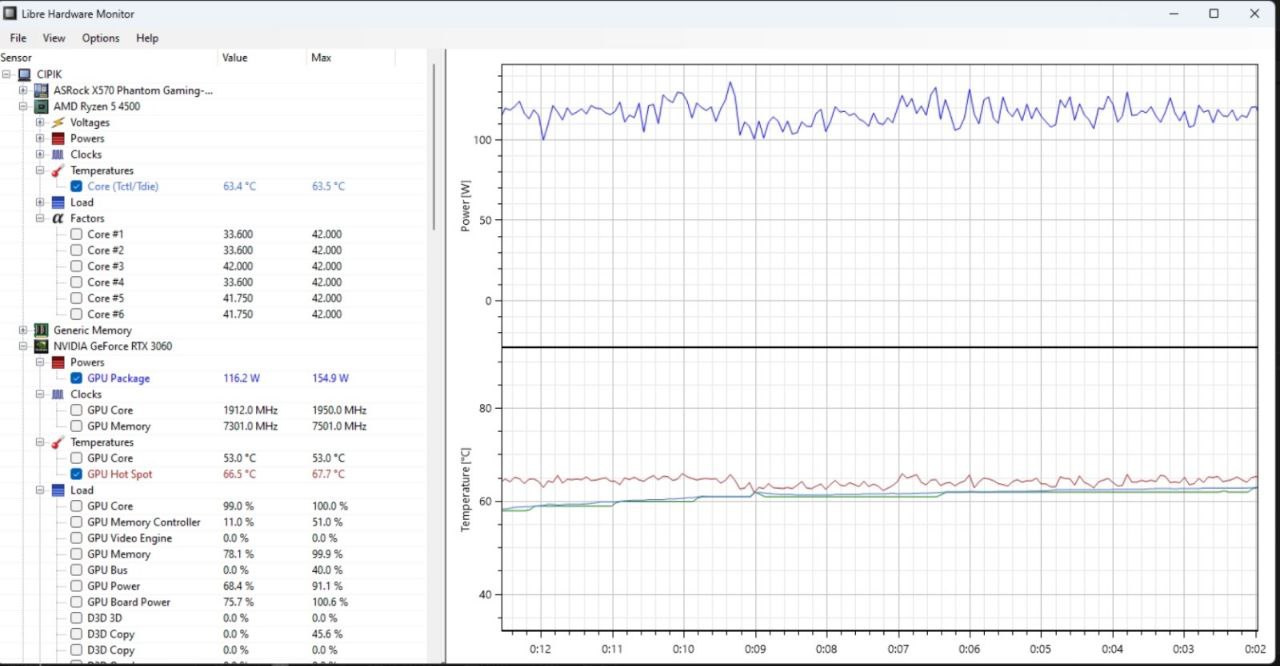Enable the Core #6 checkbox
This screenshot has width=1280, height=666.
click(76, 314)
